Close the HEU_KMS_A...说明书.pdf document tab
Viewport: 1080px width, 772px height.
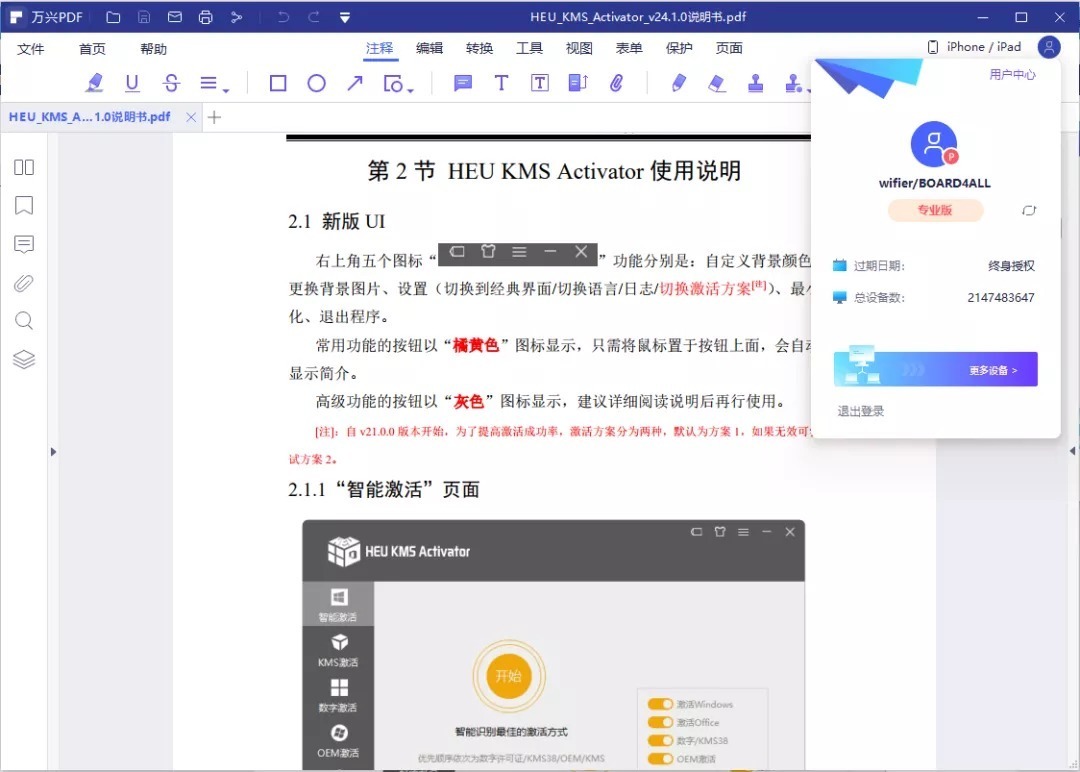click(192, 117)
